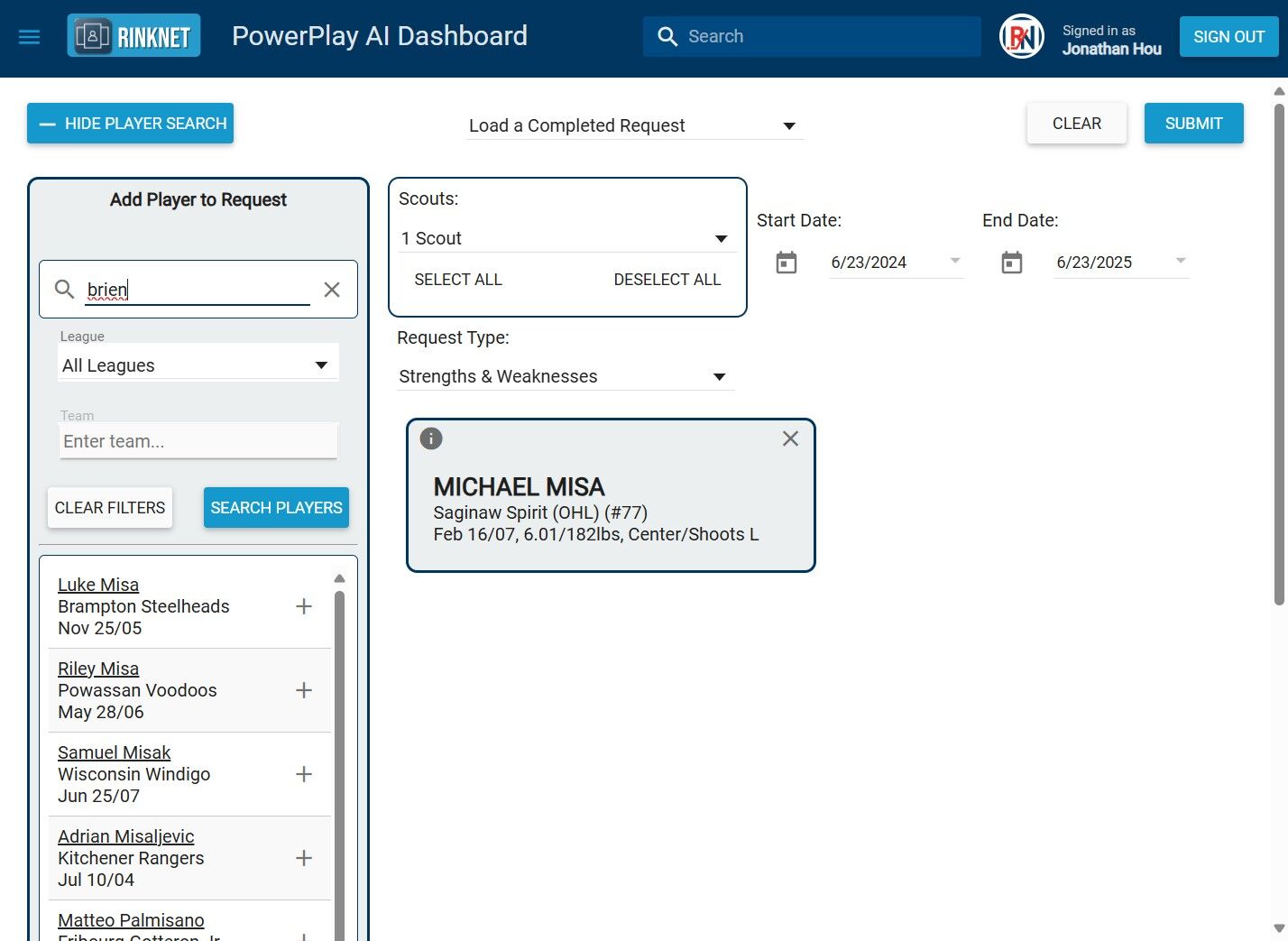
Task: Expand the End Date 6/23/2025 dropdown
Action: [x=1181, y=261]
